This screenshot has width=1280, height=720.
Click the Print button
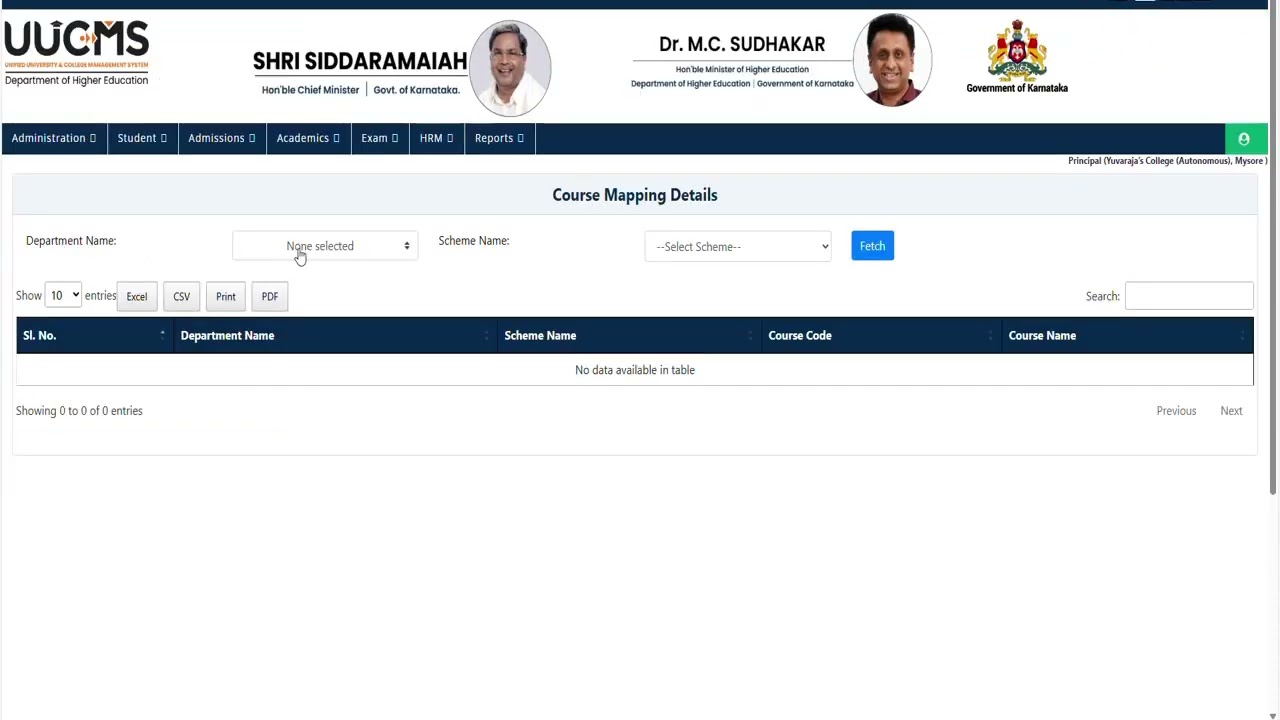(x=226, y=296)
